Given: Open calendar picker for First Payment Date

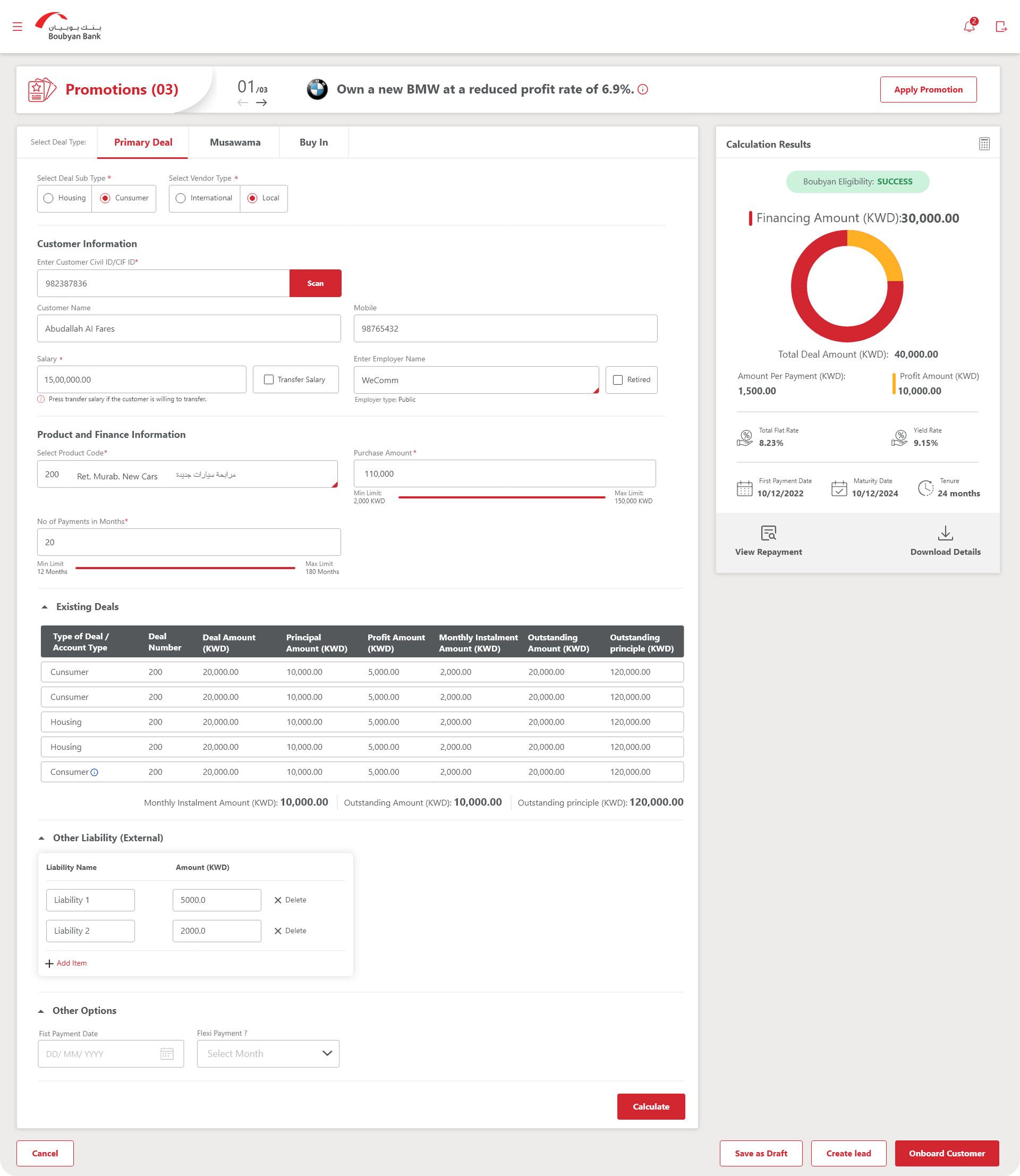Looking at the screenshot, I should pos(167,1054).
